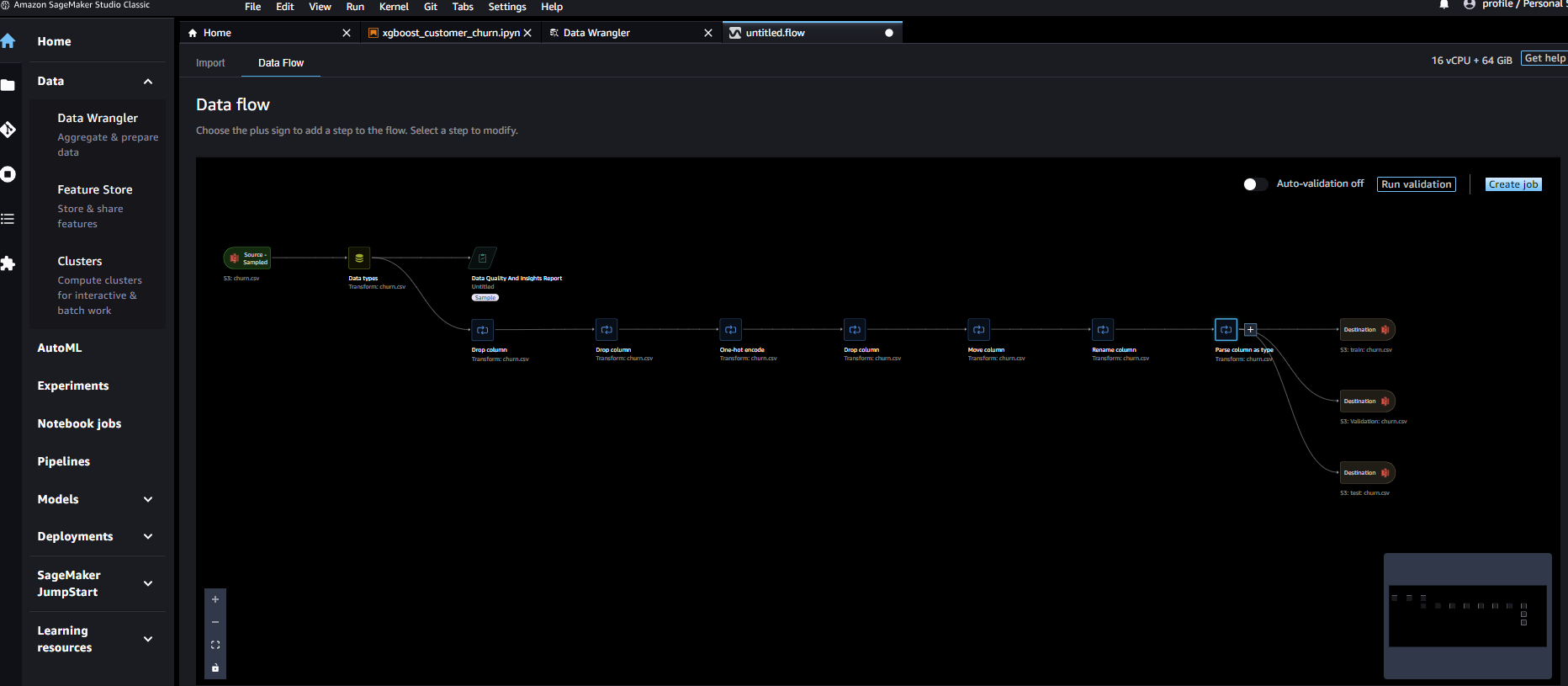Screen dimensions: 1568x686
Task: Select the Data types transform node
Action: pos(359,258)
